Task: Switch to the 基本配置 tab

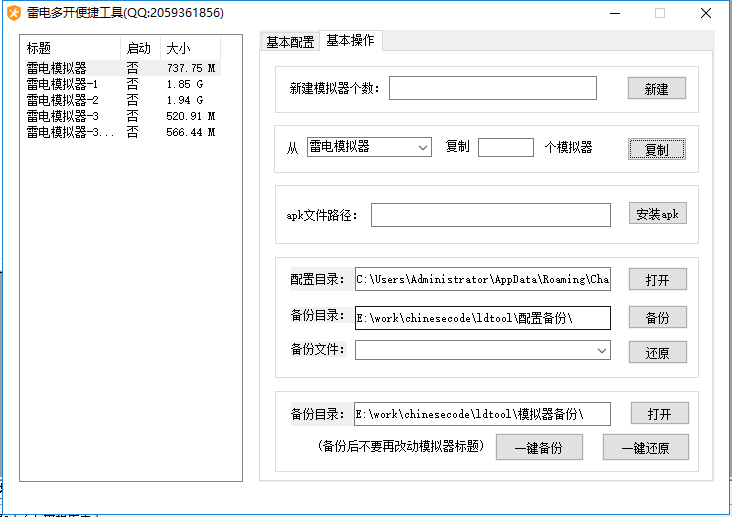Action: click(290, 42)
